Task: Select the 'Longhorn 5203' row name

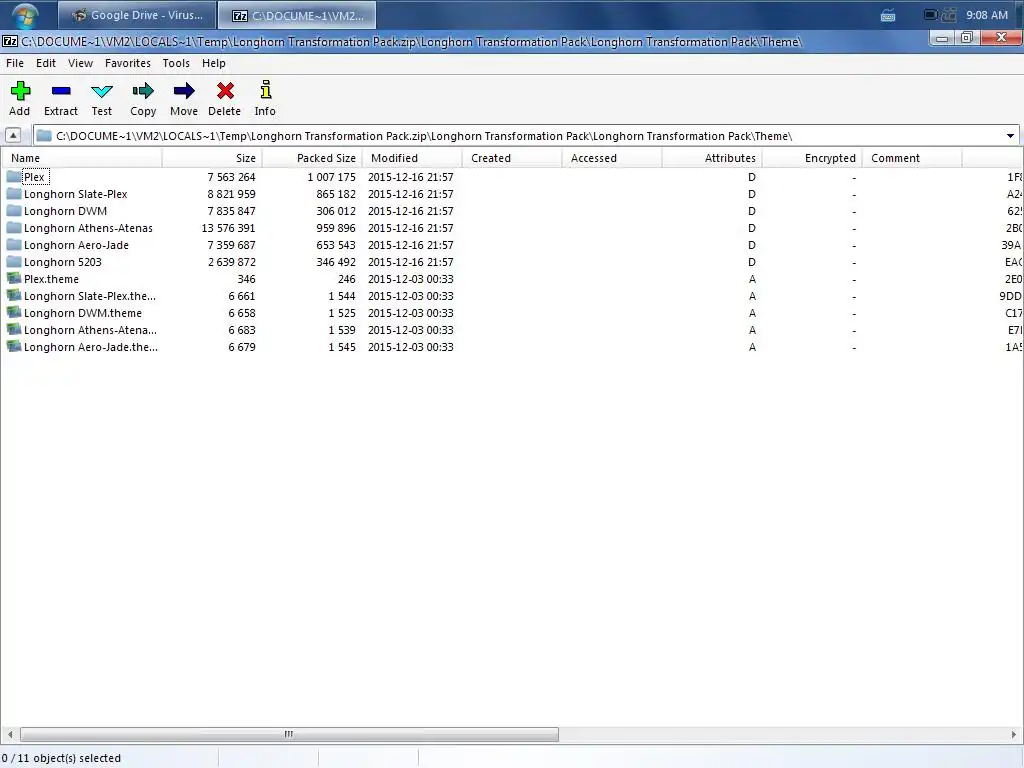Action: pyautogui.click(x=63, y=262)
